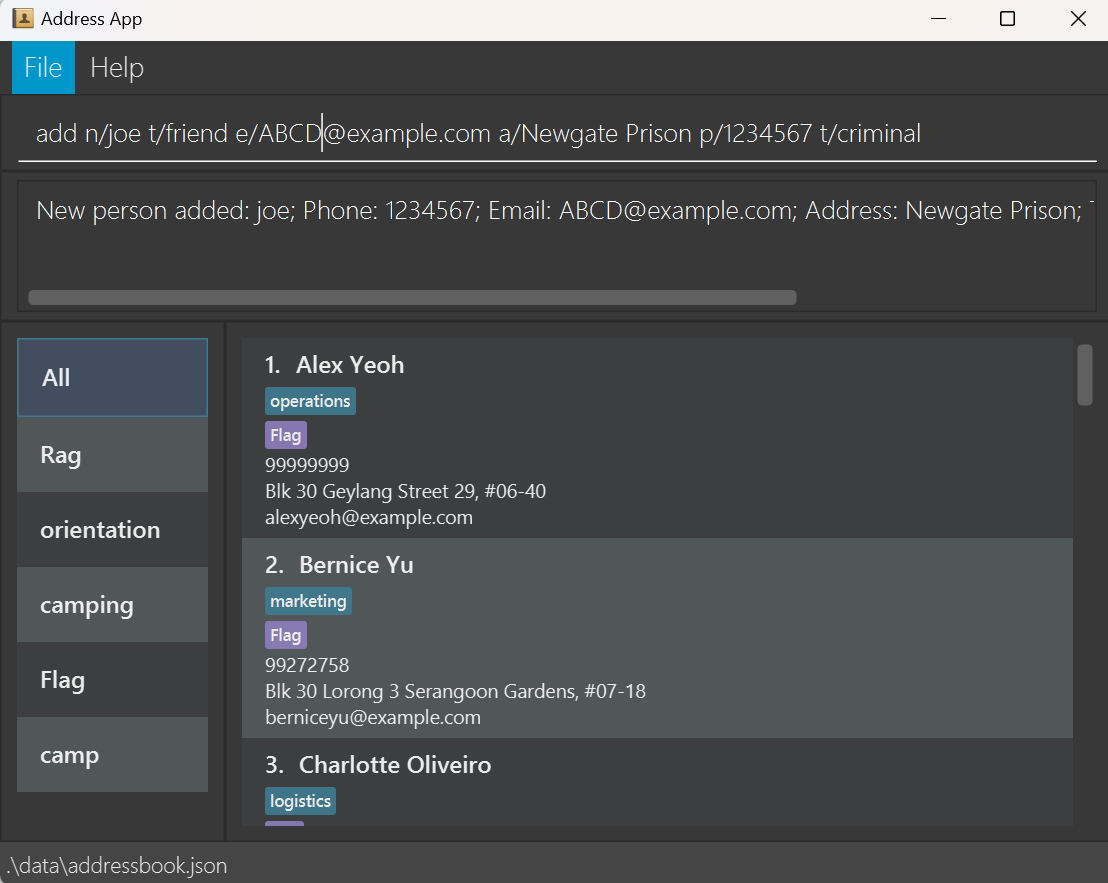Click the marketing tag on Bernice Yu
The height and width of the screenshot is (883, 1108).
(x=308, y=601)
